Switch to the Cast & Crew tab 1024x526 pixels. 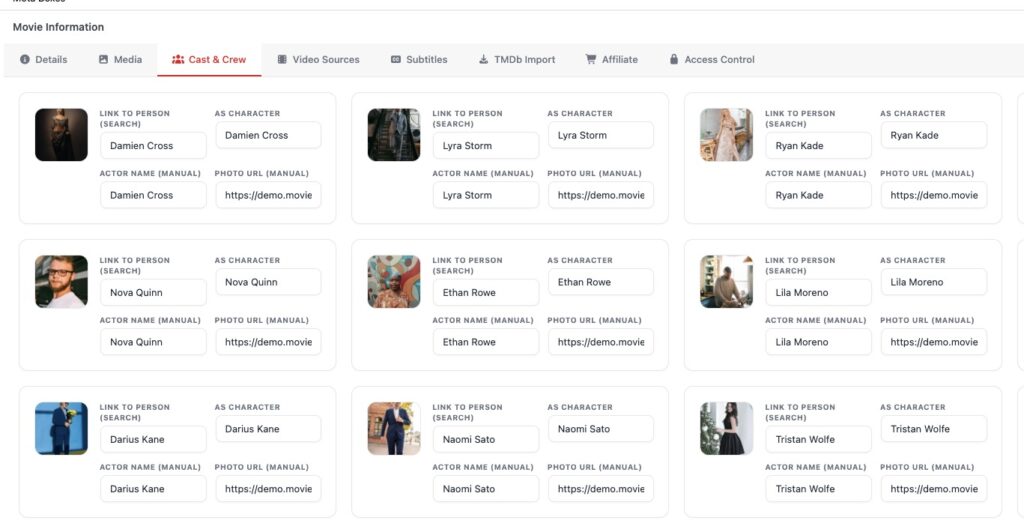click(x=209, y=60)
